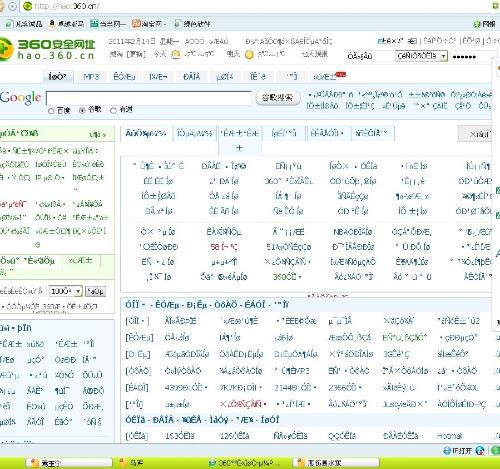
Task: Open the email provider dropdown near login
Action: [421, 56]
